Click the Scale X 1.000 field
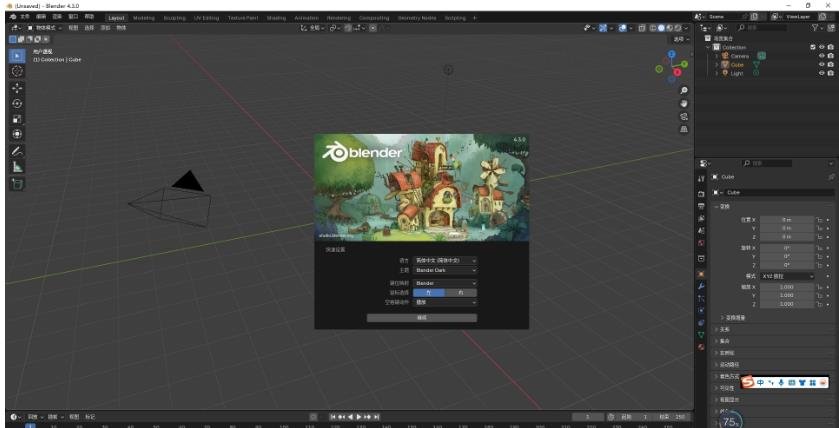Screen dimensions: 839x428 tap(787, 287)
